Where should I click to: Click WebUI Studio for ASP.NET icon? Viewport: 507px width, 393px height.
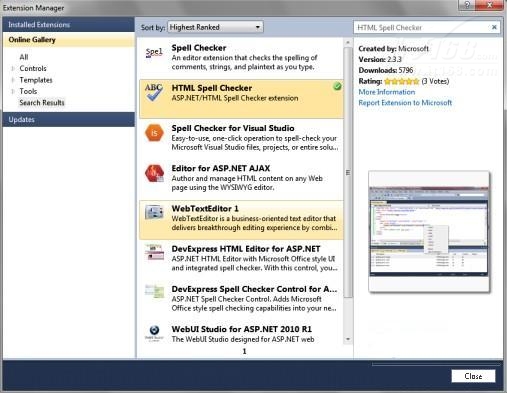click(x=154, y=333)
